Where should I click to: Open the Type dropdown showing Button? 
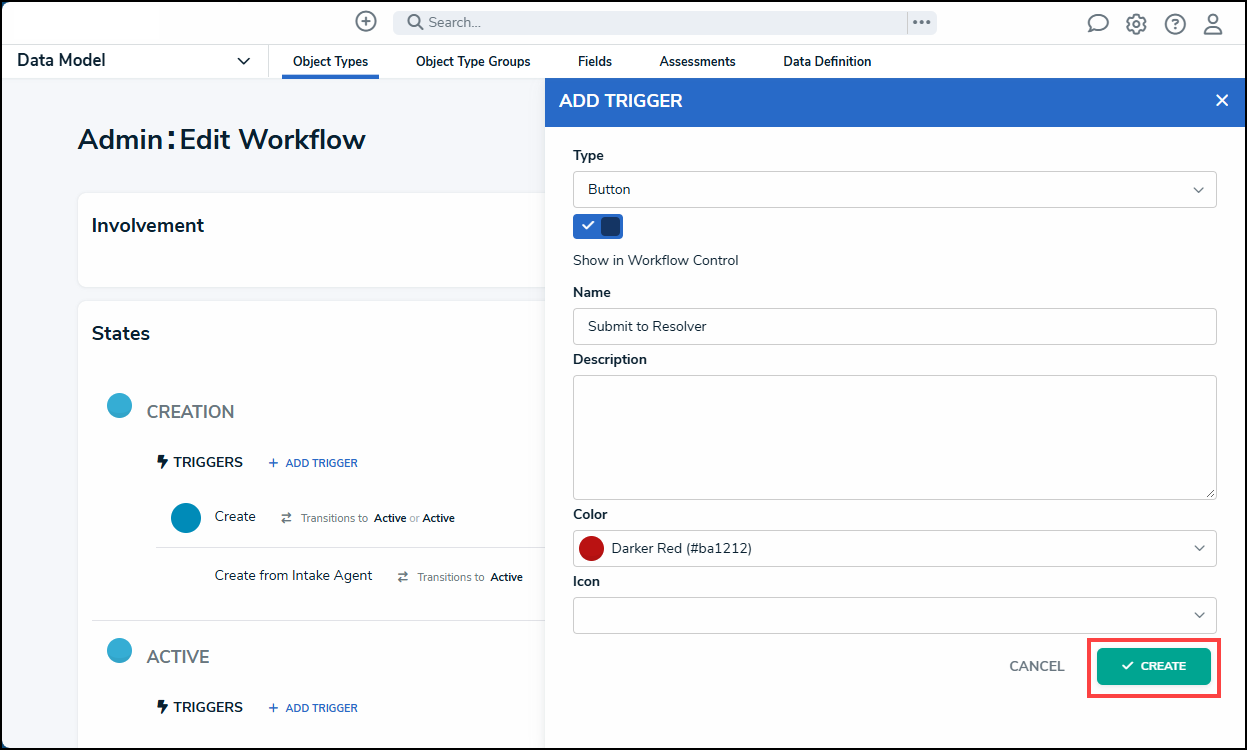click(895, 189)
